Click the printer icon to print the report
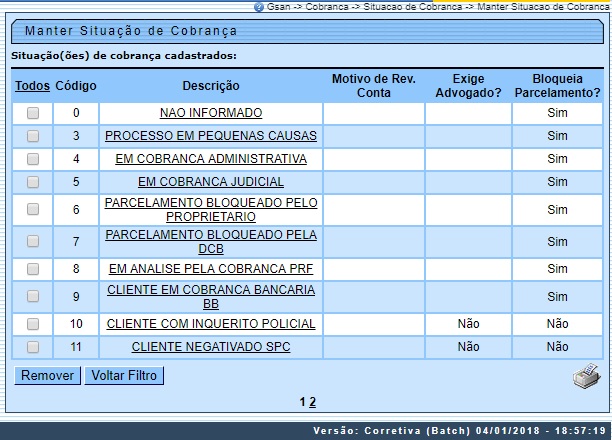Screen dimensions: 612x440 tap(586, 376)
